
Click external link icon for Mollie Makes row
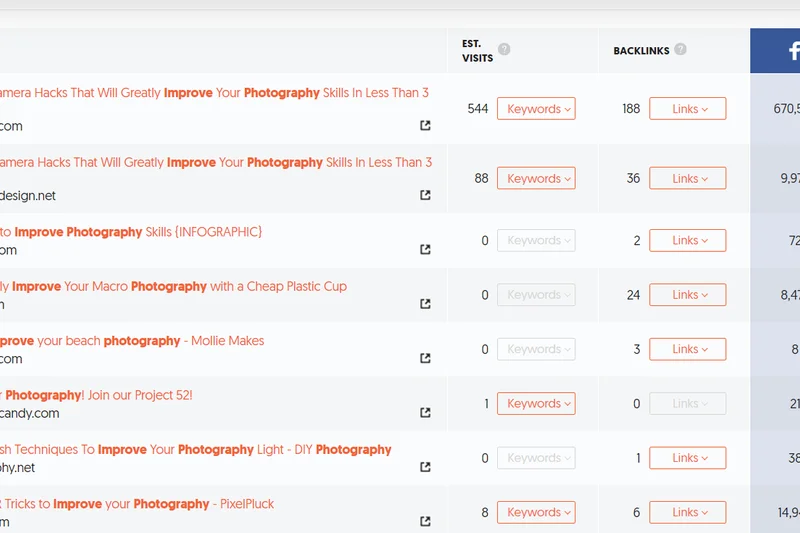(x=425, y=358)
